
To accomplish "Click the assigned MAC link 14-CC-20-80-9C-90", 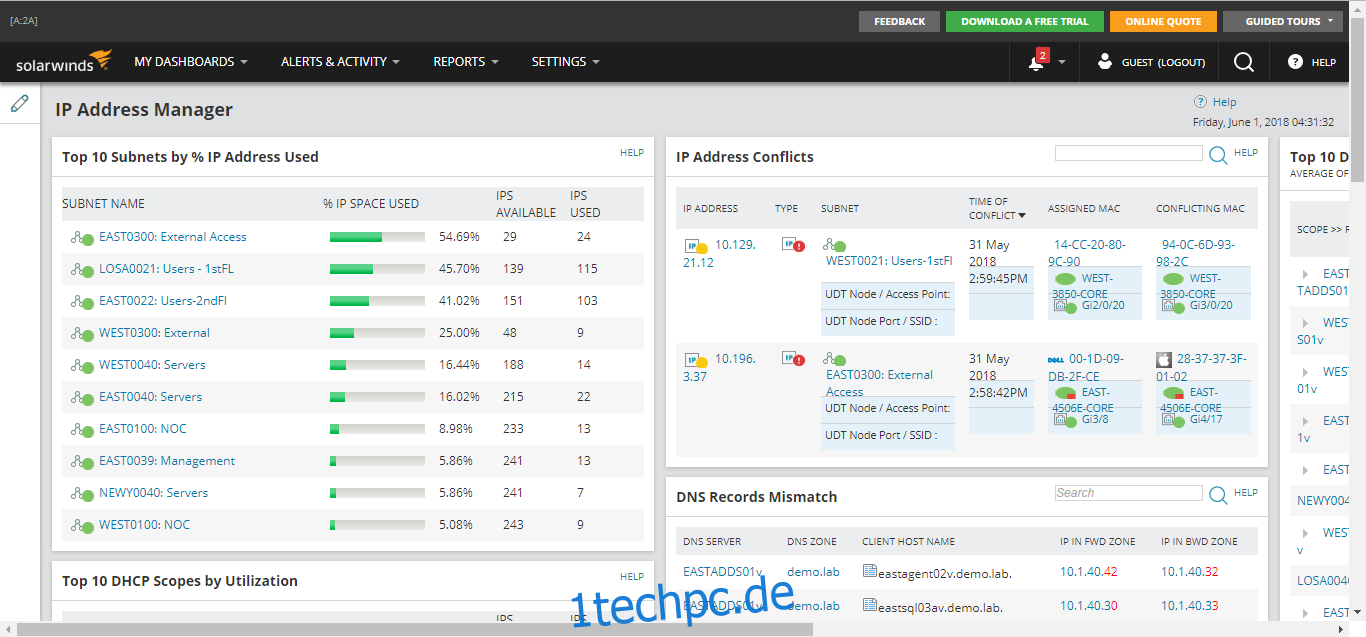I will click(1089, 253).
